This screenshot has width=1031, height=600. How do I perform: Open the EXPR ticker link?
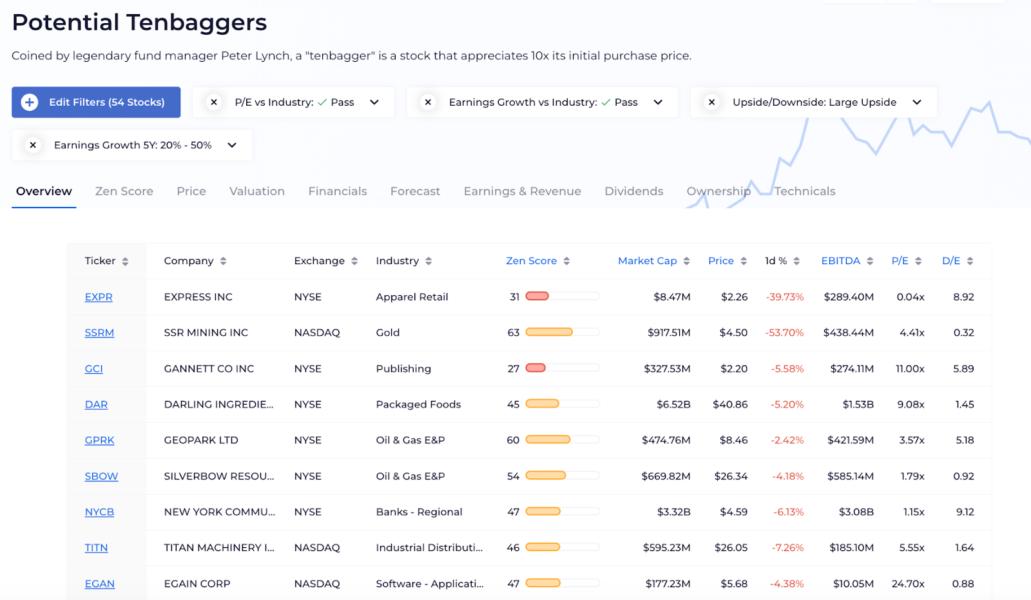click(99, 297)
